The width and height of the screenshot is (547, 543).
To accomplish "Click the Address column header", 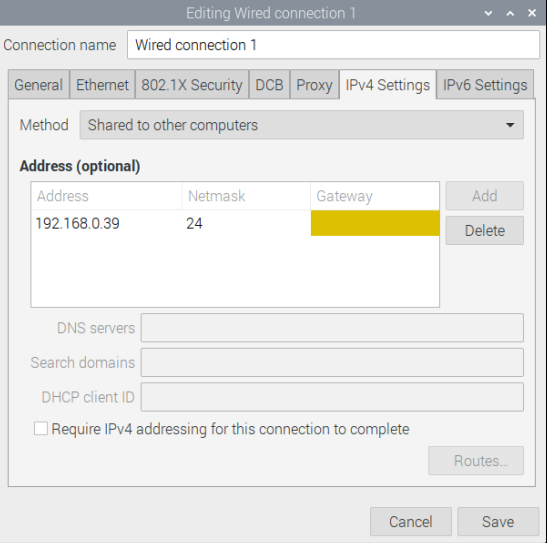I will [x=106, y=196].
